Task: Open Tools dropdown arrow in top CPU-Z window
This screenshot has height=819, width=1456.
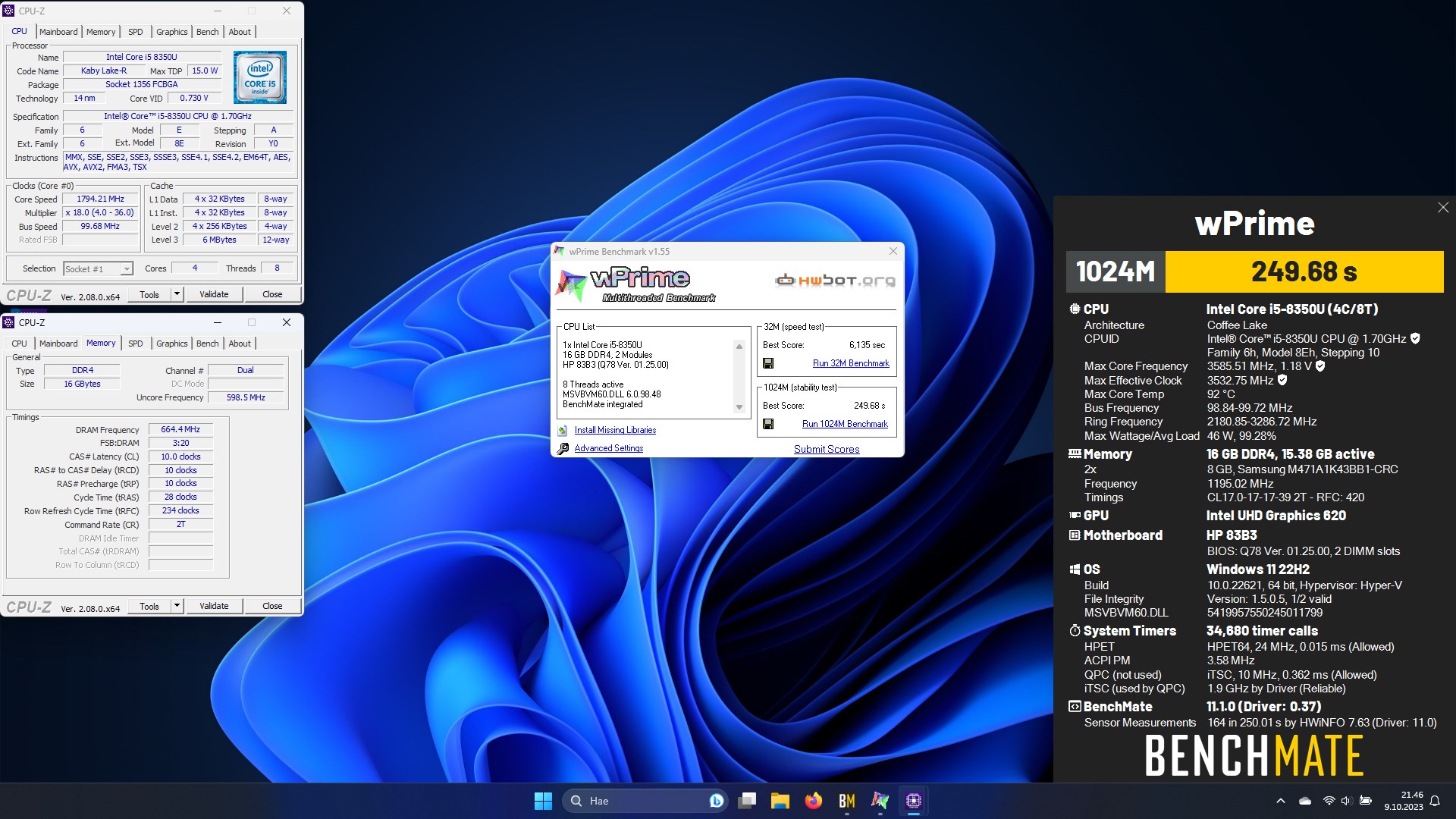Action: coord(177,294)
